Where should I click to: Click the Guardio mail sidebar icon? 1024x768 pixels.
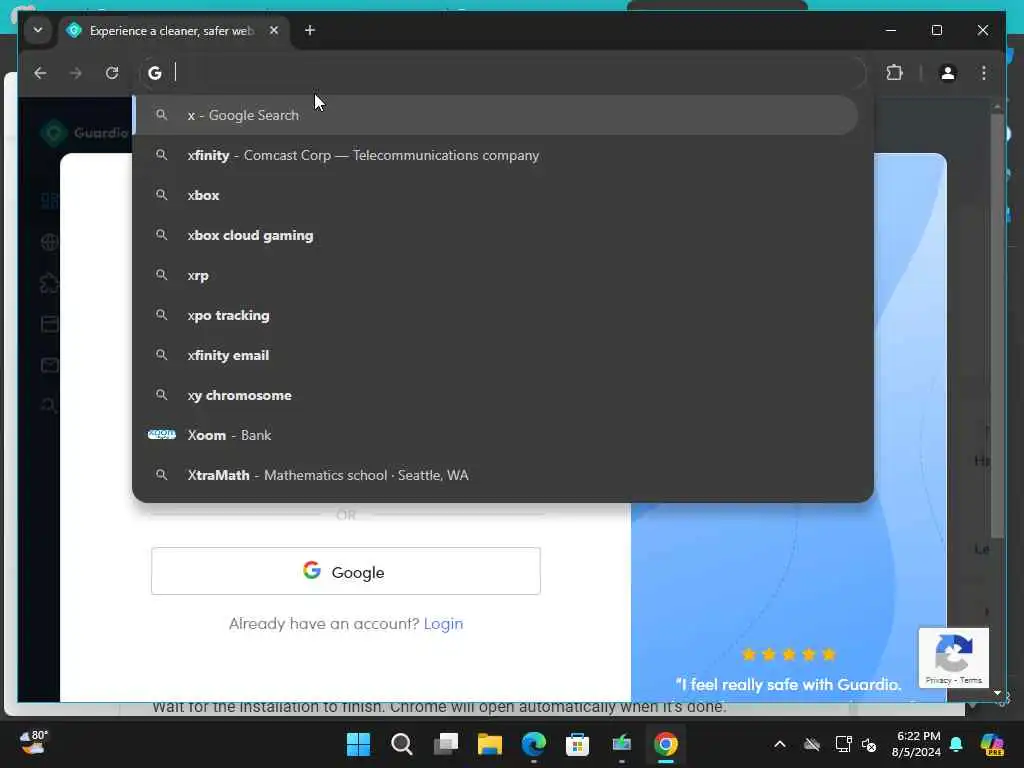point(50,365)
